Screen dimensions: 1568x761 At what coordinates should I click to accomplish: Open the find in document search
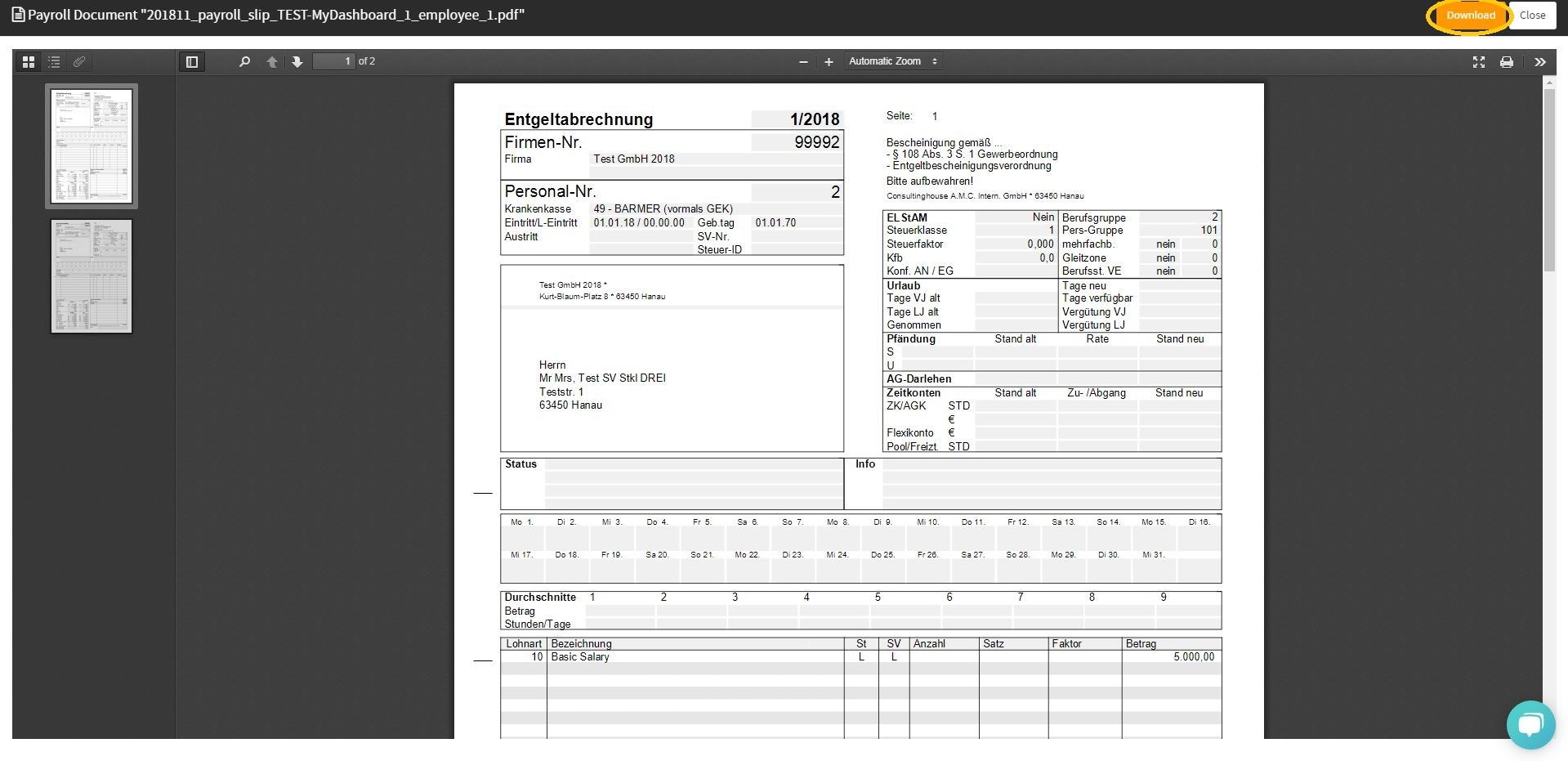coord(244,62)
